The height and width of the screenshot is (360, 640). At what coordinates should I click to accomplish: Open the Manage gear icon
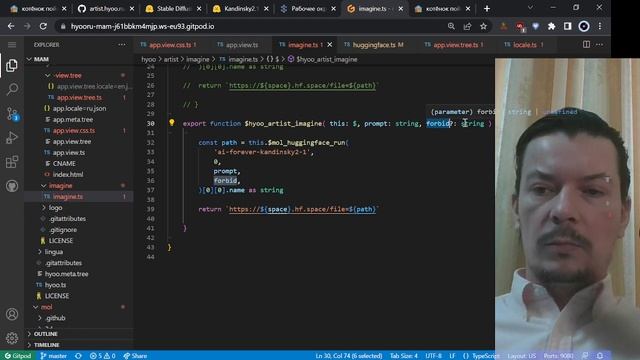click(12, 338)
